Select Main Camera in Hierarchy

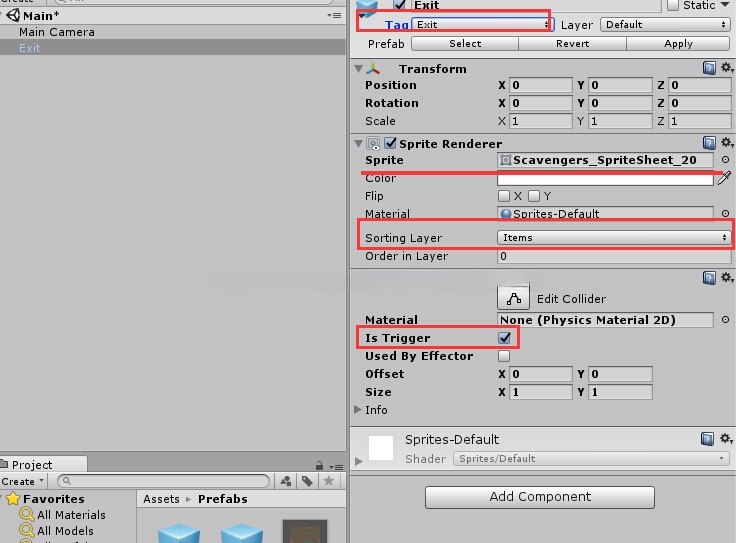click(x=56, y=32)
